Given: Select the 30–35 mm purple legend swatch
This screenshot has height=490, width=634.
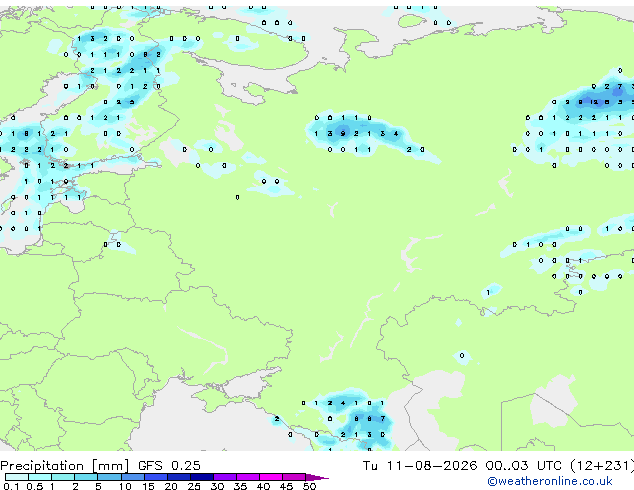Looking at the screenshot, I should click(225, 477).
